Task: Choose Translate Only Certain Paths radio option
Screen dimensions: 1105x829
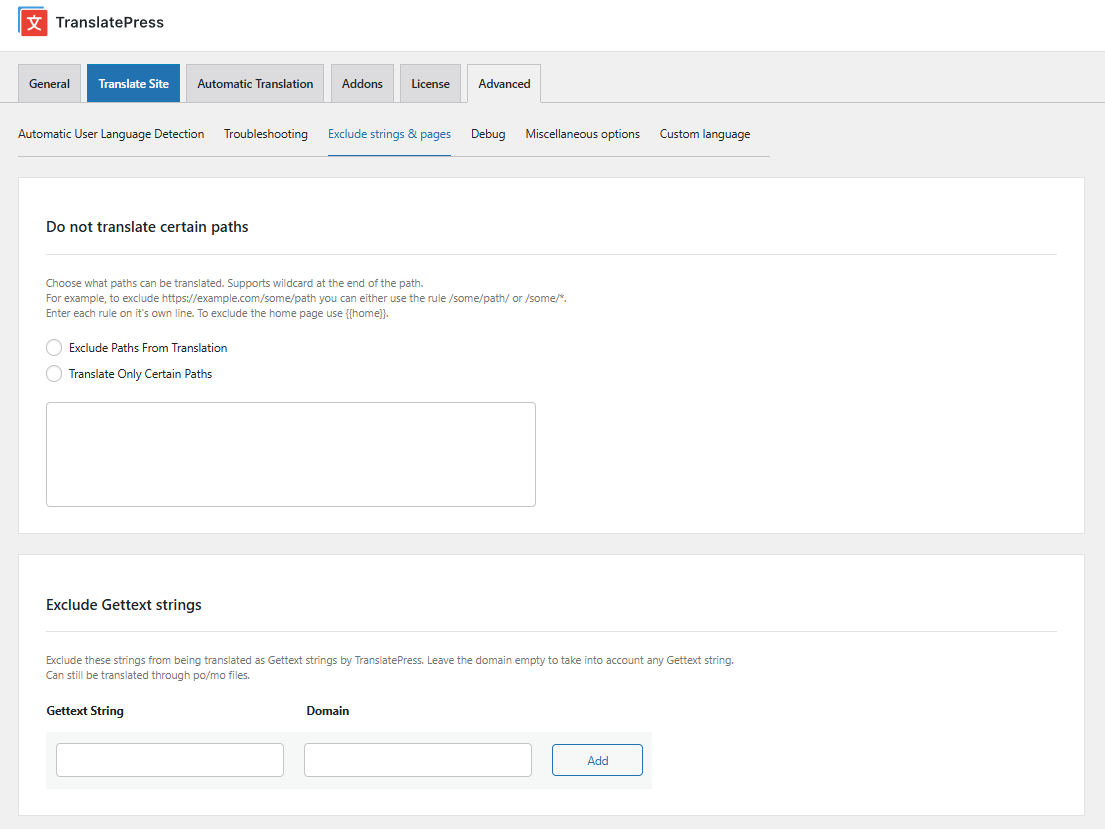Action: tap(54, 374)
